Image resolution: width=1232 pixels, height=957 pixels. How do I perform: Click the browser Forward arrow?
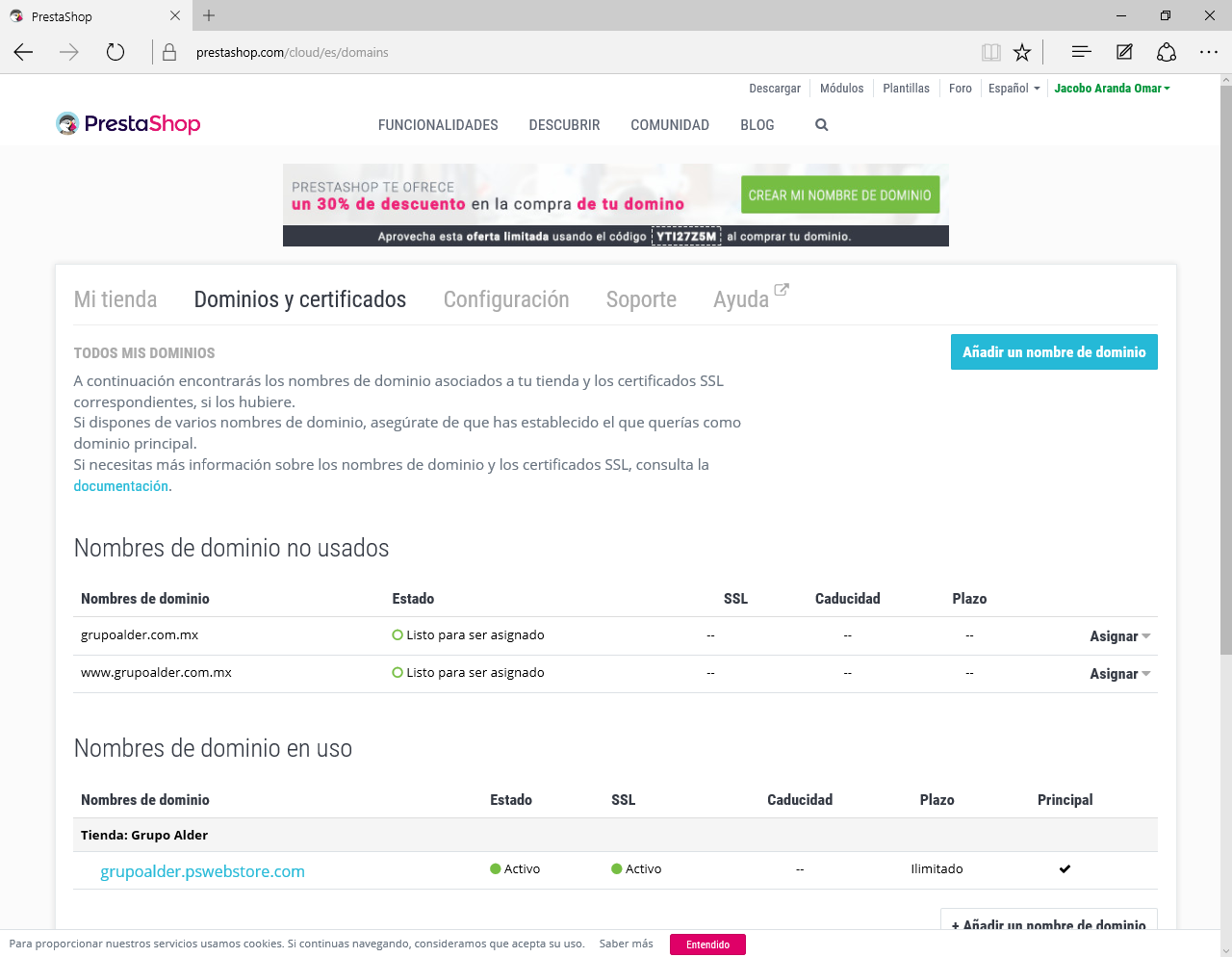(69, 52)
